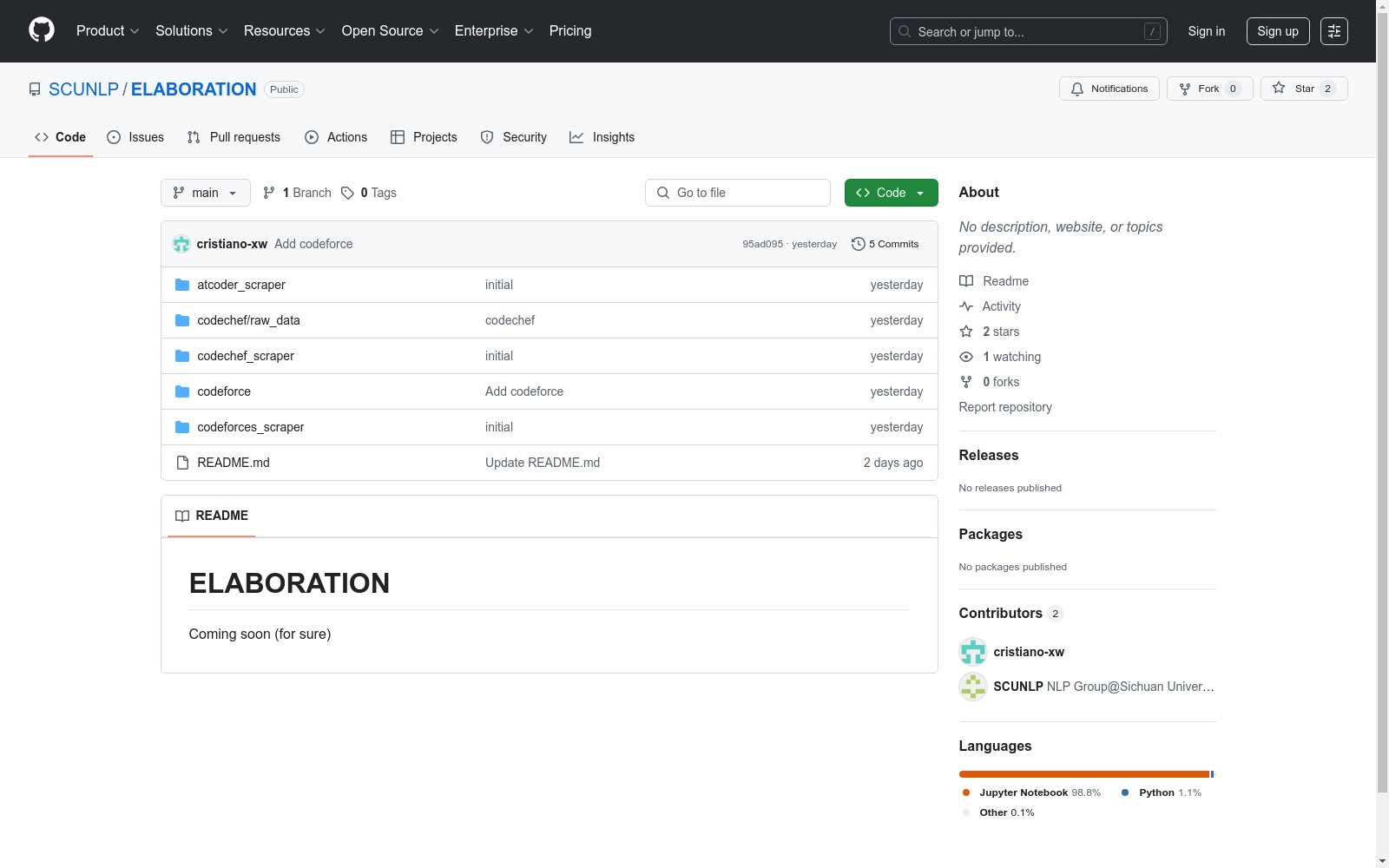Open commit hash 95ad095

pos(762,244)
